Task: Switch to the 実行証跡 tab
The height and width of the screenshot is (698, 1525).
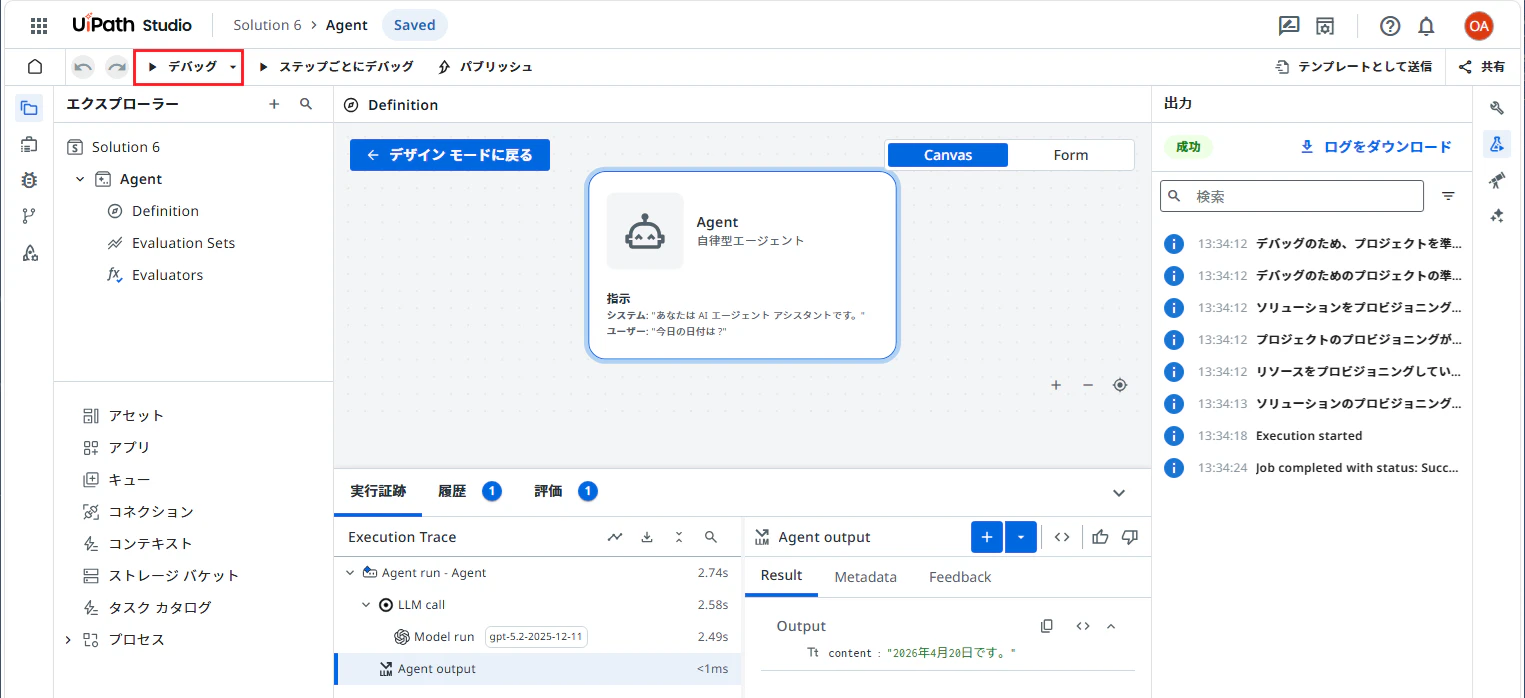Action: (x=378, y=491)
